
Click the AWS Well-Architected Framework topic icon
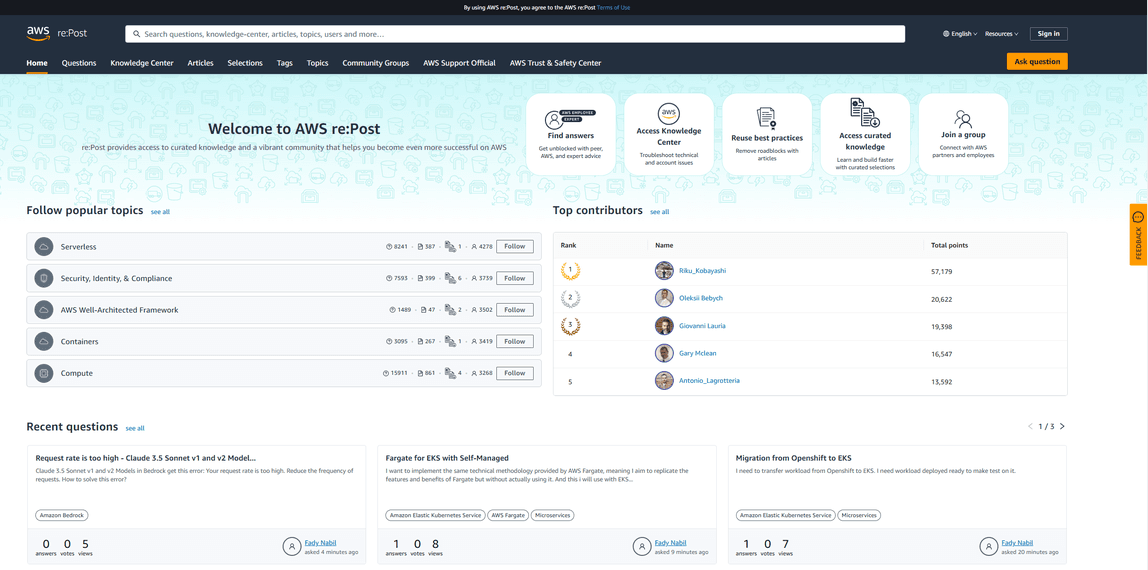pyautogui.click(x=44, y=310)
